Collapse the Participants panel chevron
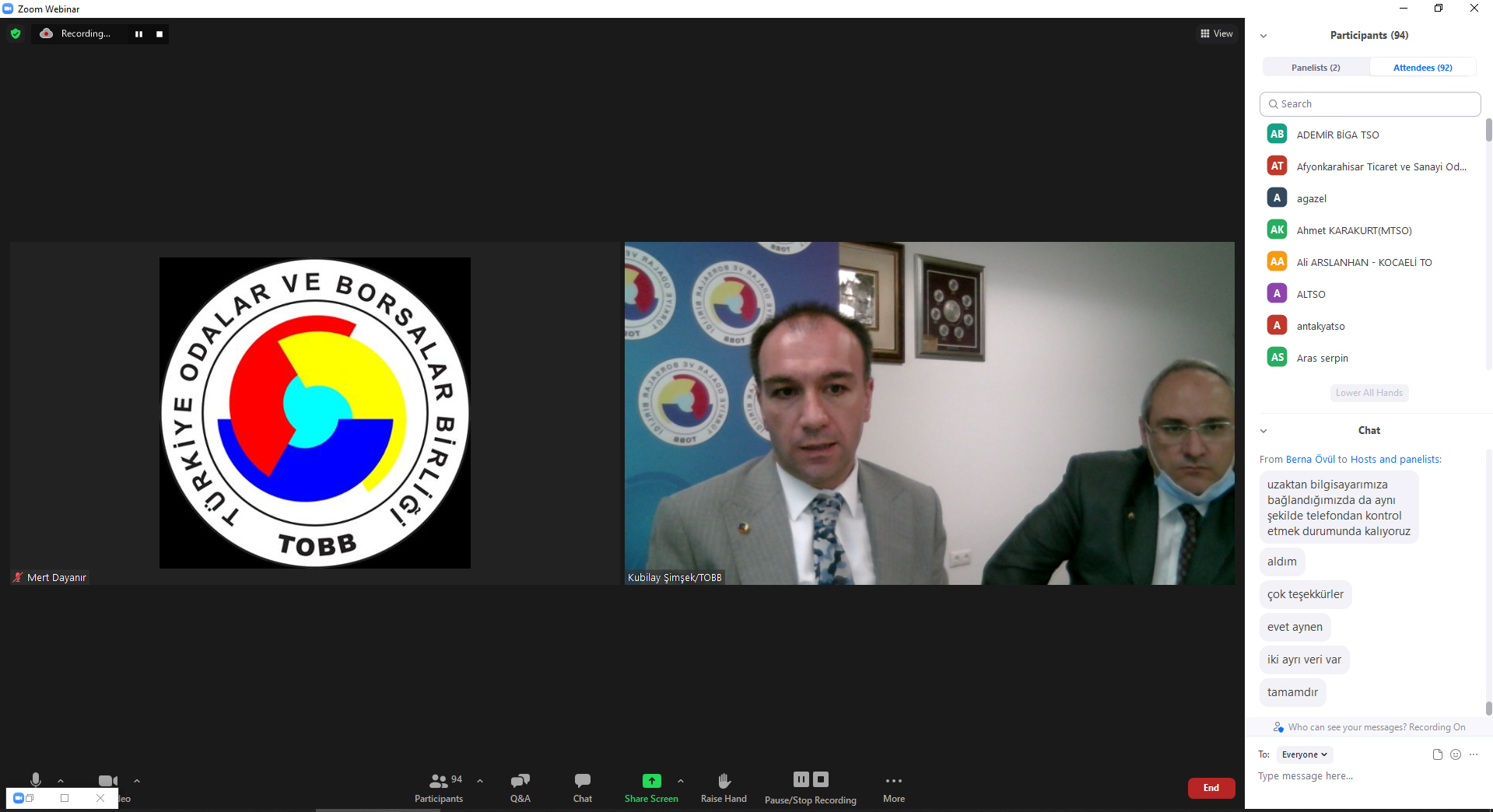This screenshot has height=812, width=1493. pos(1263,36)
